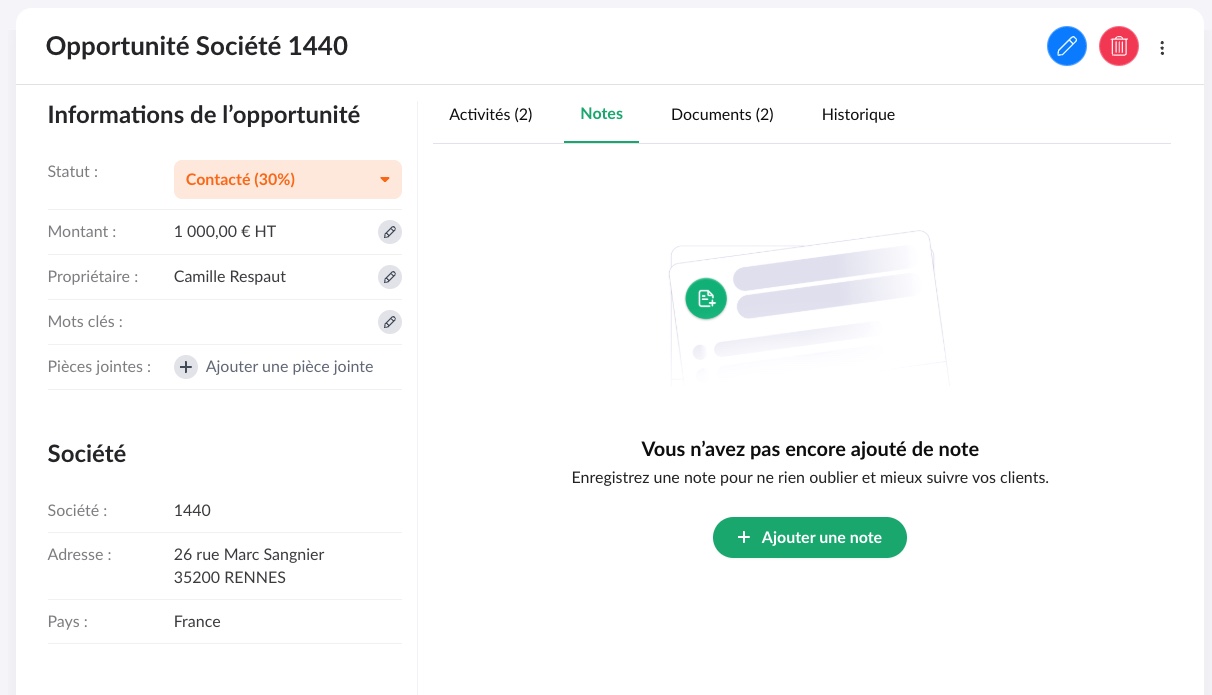View the Historique tab

coord(858,114)
